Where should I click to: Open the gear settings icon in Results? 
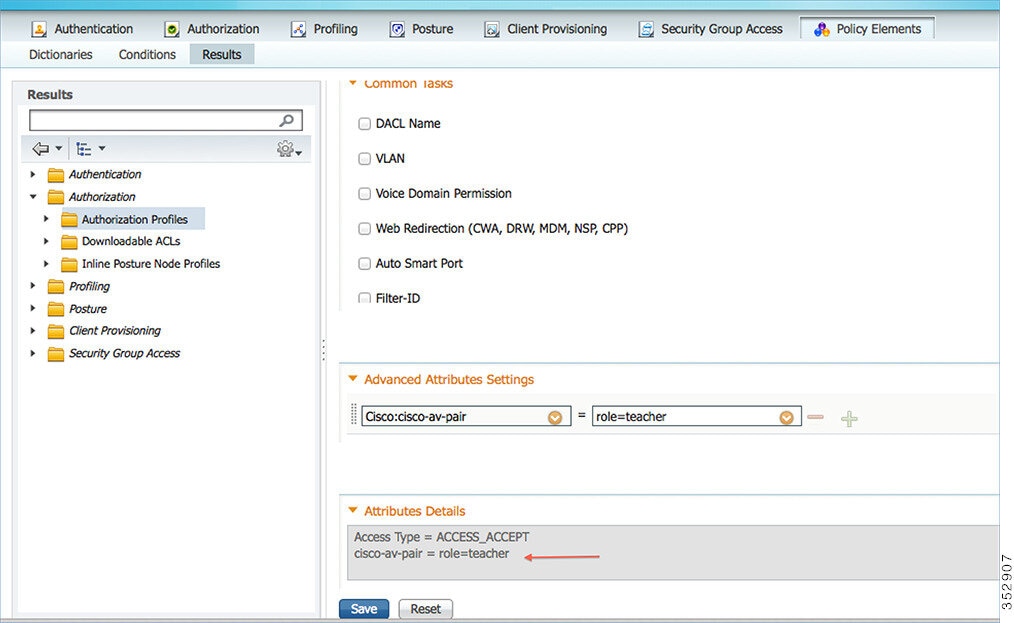pos(285,149)
